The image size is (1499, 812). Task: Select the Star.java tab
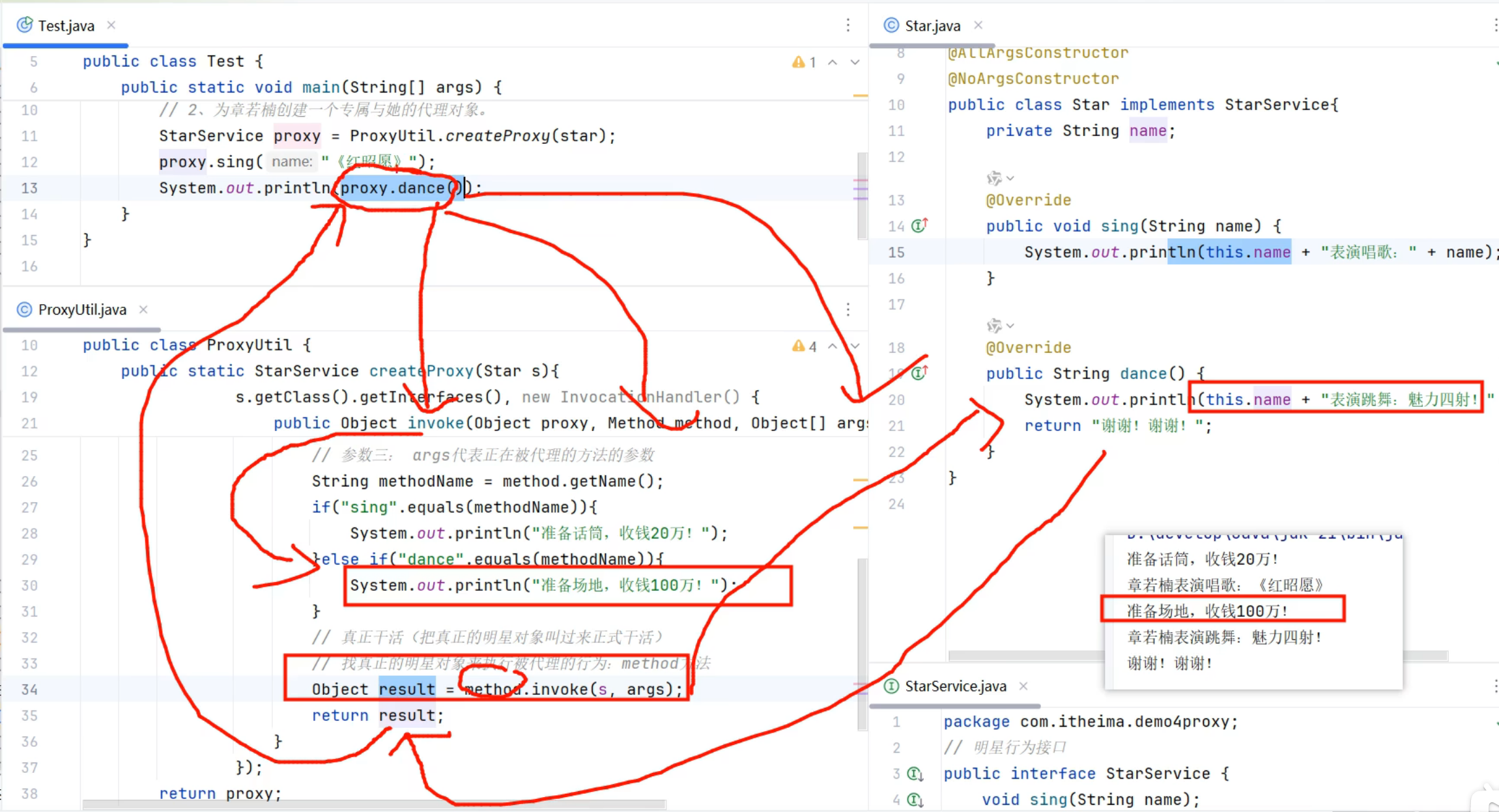pos(932,25)
